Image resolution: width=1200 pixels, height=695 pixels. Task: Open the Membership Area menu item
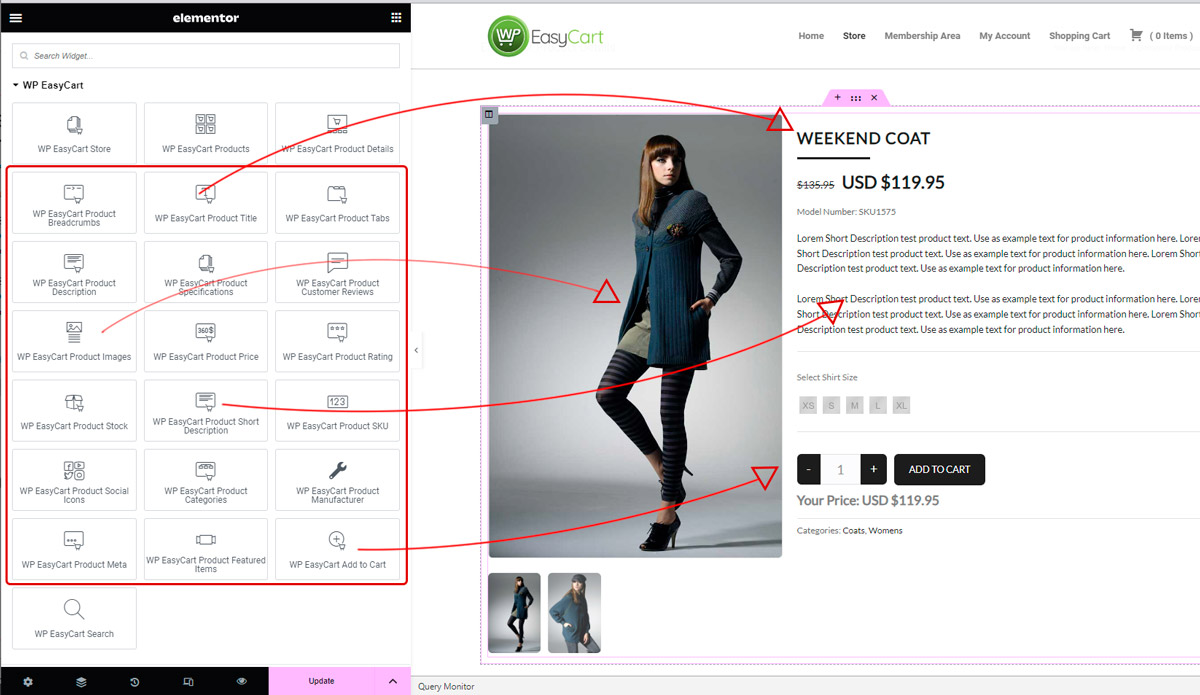click(921, 36)
